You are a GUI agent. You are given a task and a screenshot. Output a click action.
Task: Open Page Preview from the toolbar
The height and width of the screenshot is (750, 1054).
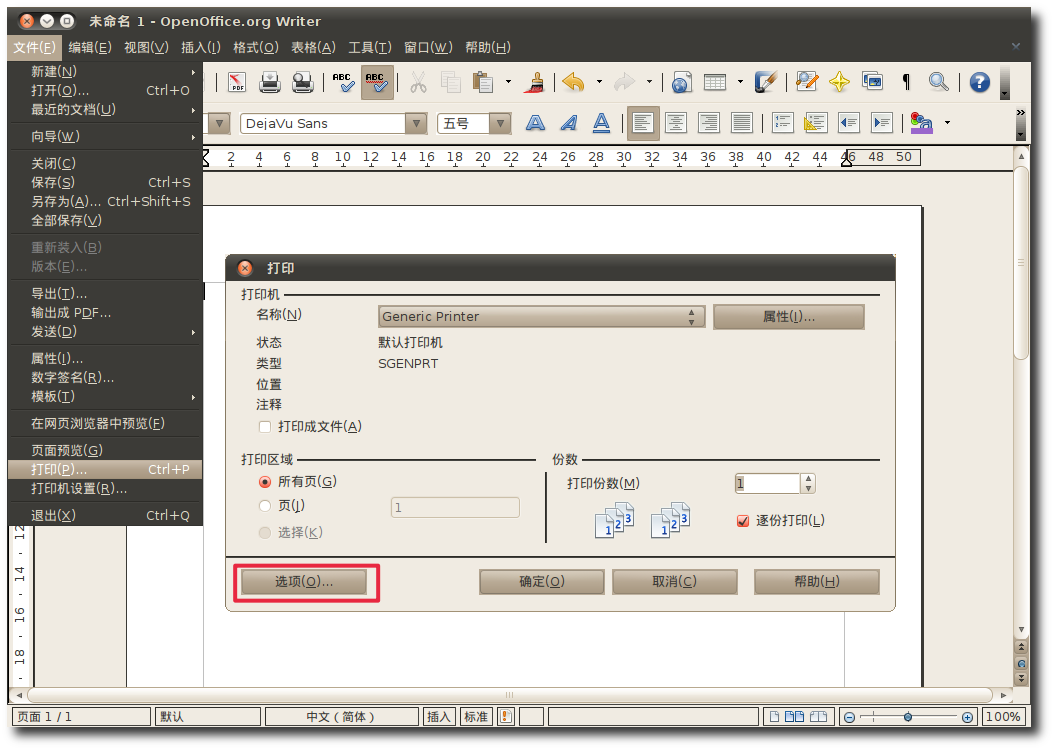pyautogui.click(x=302, y=83)
